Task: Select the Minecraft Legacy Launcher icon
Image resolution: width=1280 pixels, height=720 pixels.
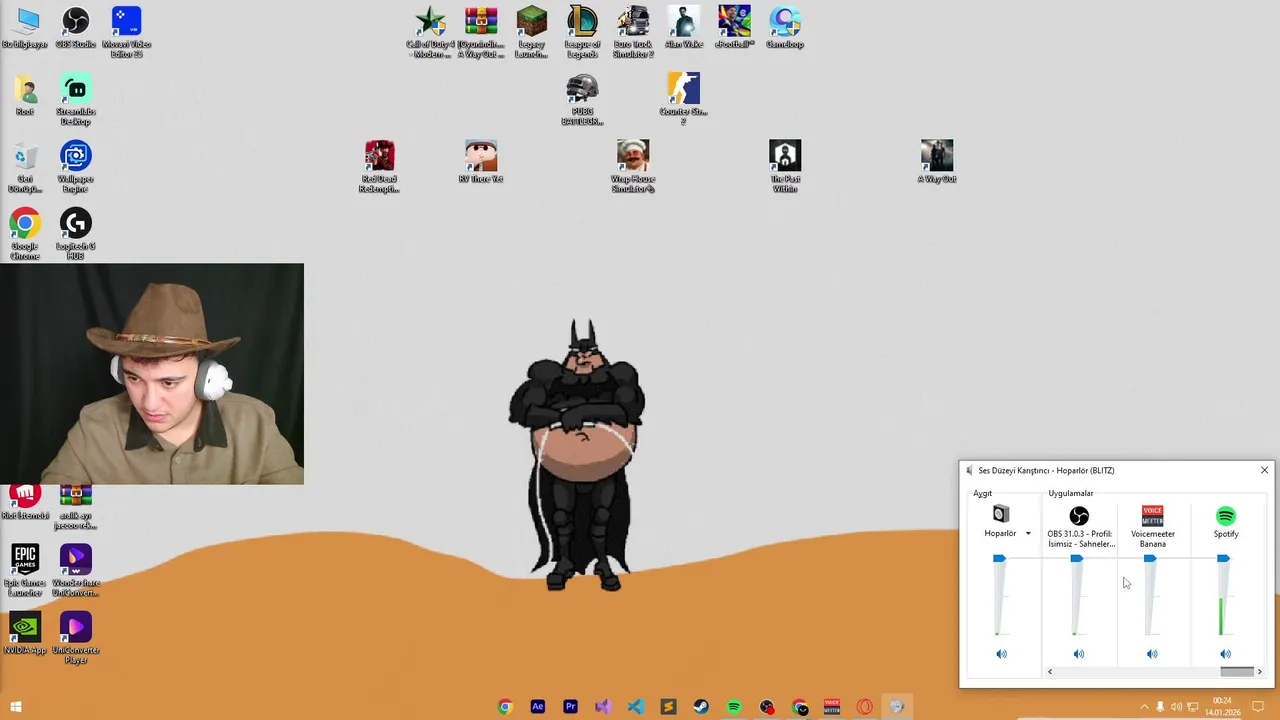Action: coord(531,32)
